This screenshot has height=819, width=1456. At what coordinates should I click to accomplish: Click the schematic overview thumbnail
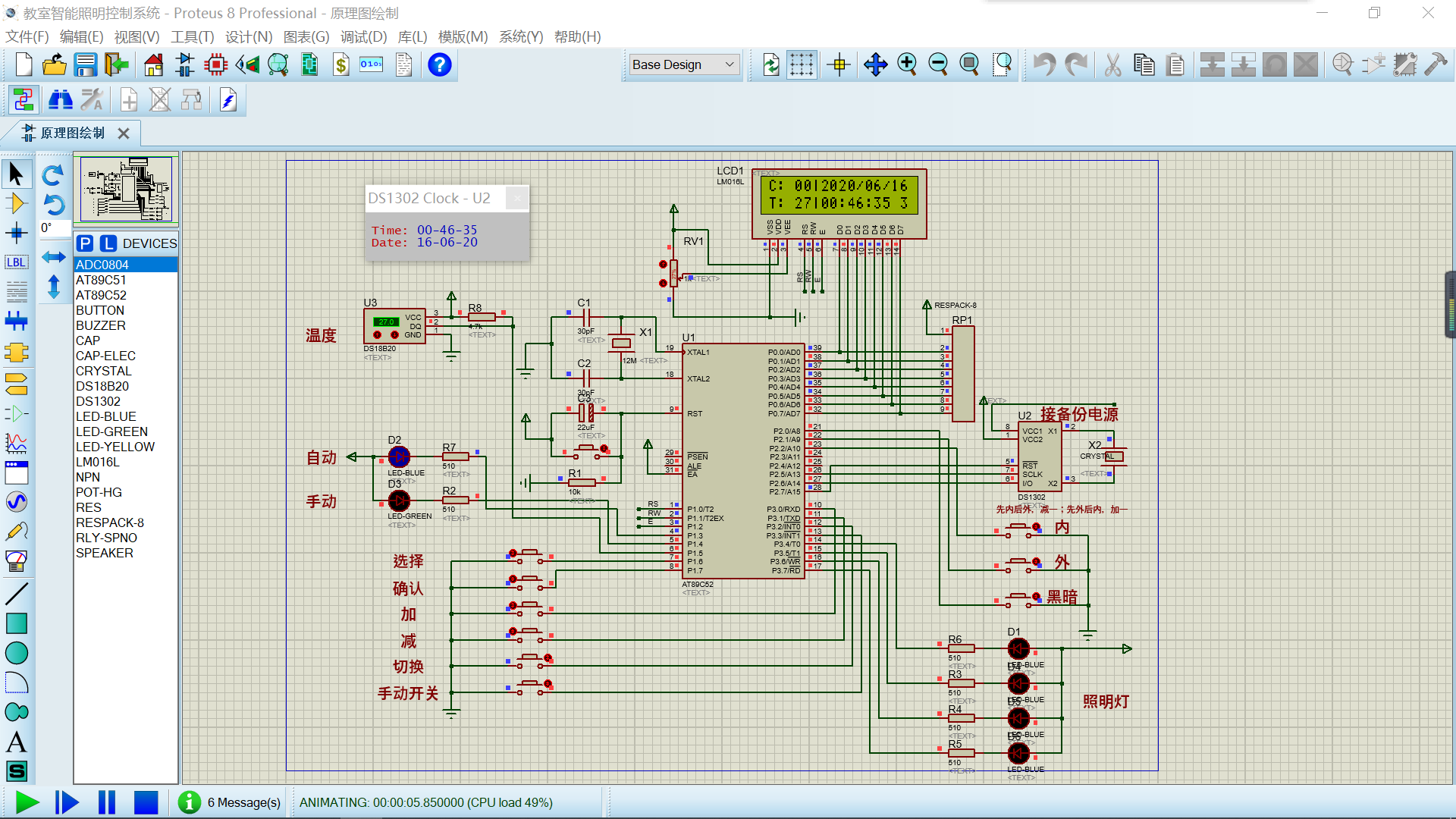(126, 189)
